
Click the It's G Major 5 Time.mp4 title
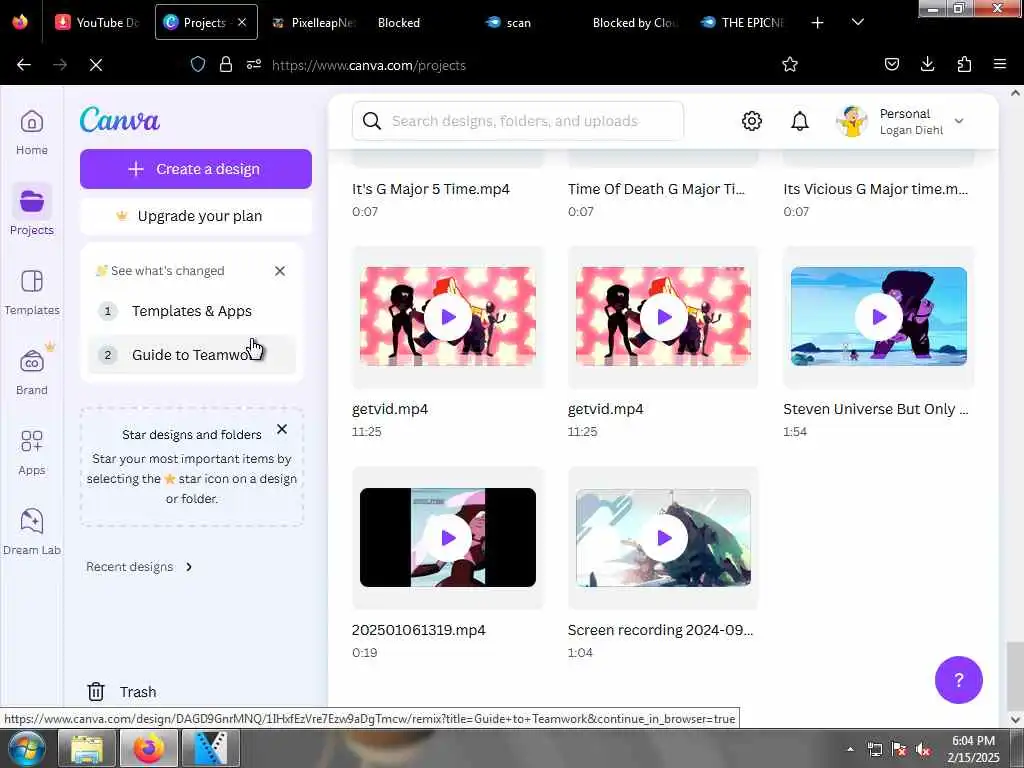(x=431, y=189)
